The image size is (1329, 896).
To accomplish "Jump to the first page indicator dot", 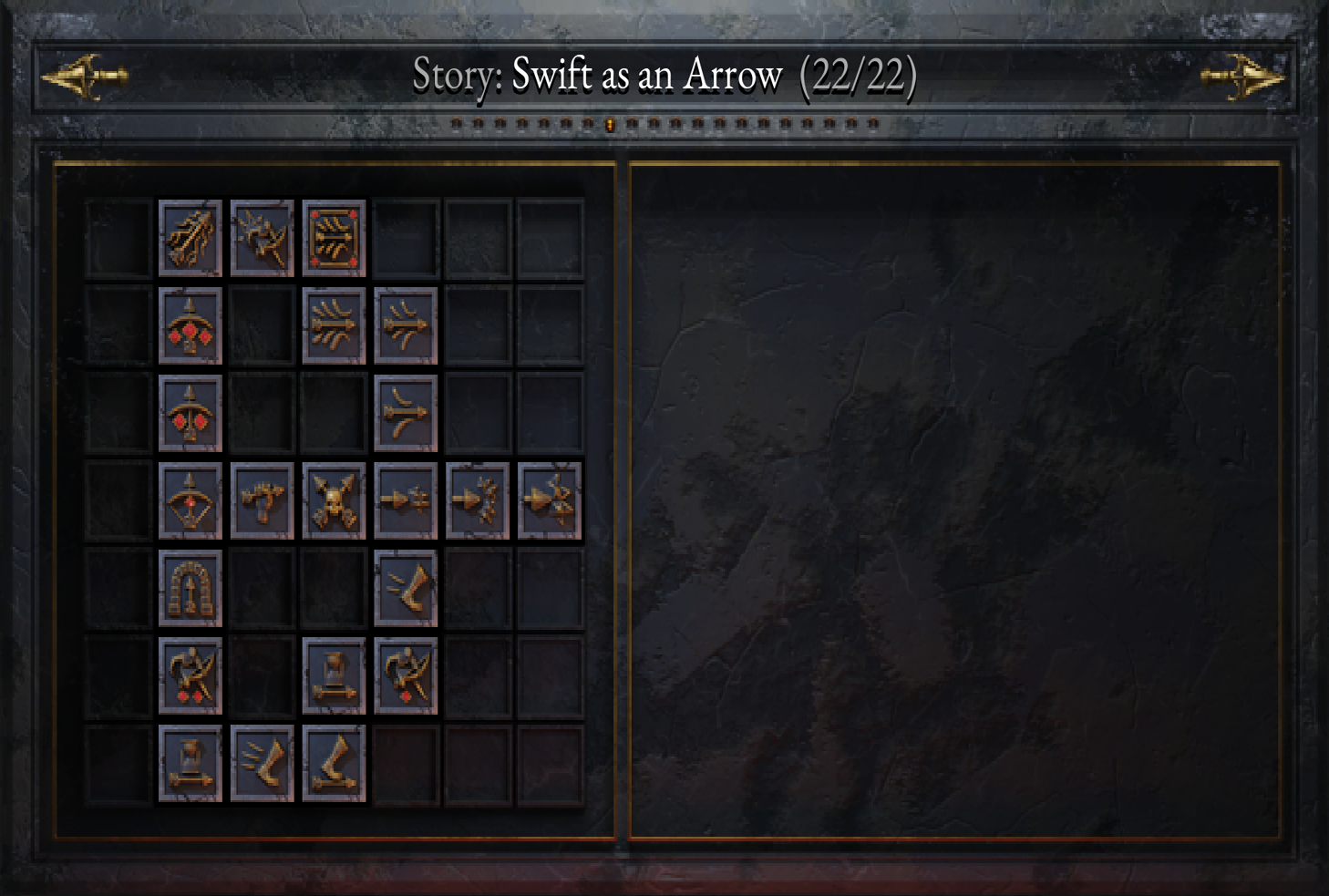I will 457,123.
